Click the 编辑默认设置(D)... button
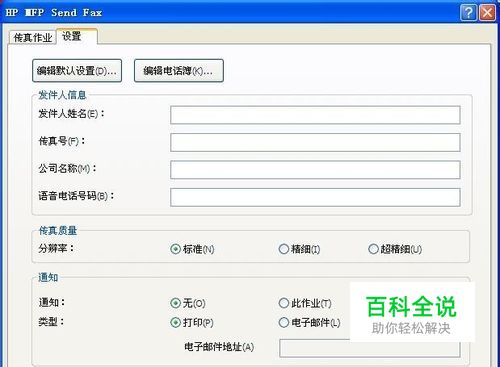This screenshot has width=500, height=367. (x=77, y=70)
